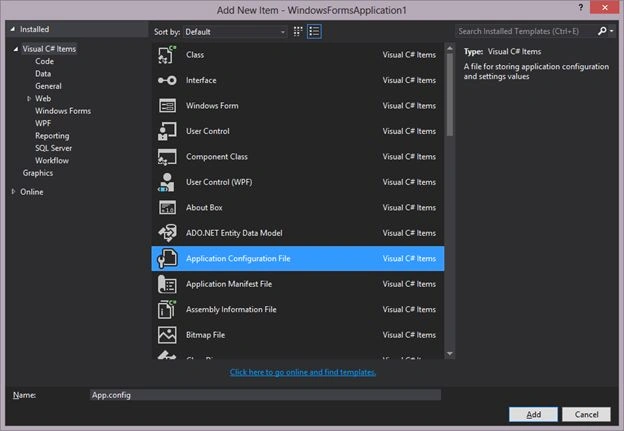The width and height of the screenshot is (624, 431).
Task: Click the Name field containing App.config
Action: coord(265,395)
